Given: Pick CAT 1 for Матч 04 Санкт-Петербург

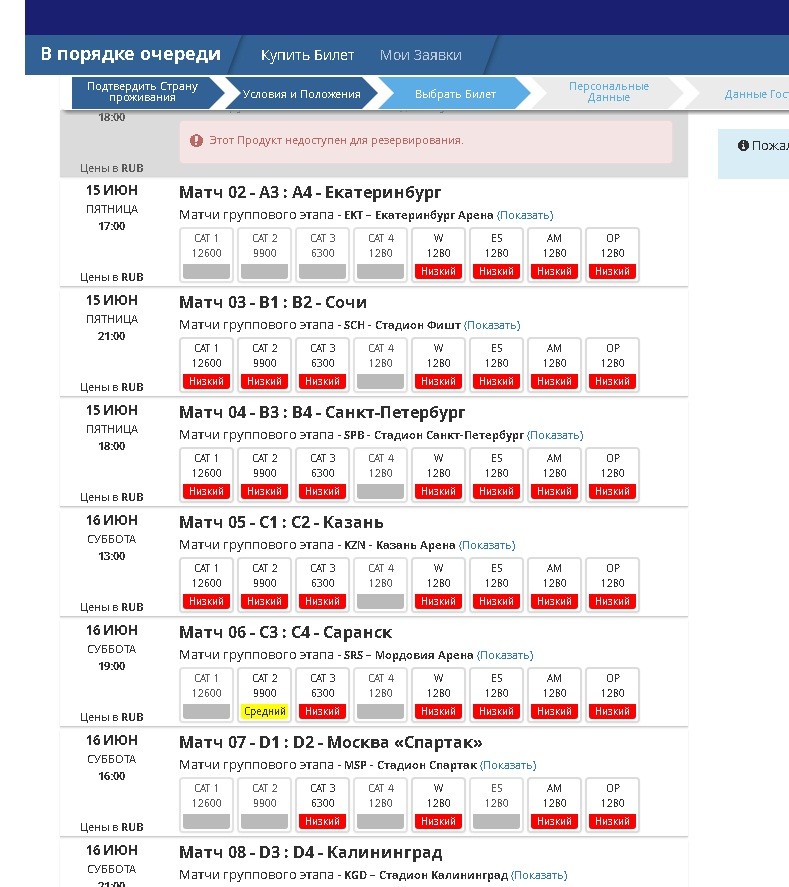Looking at the screenshot, I should click(x=206, y=475).
